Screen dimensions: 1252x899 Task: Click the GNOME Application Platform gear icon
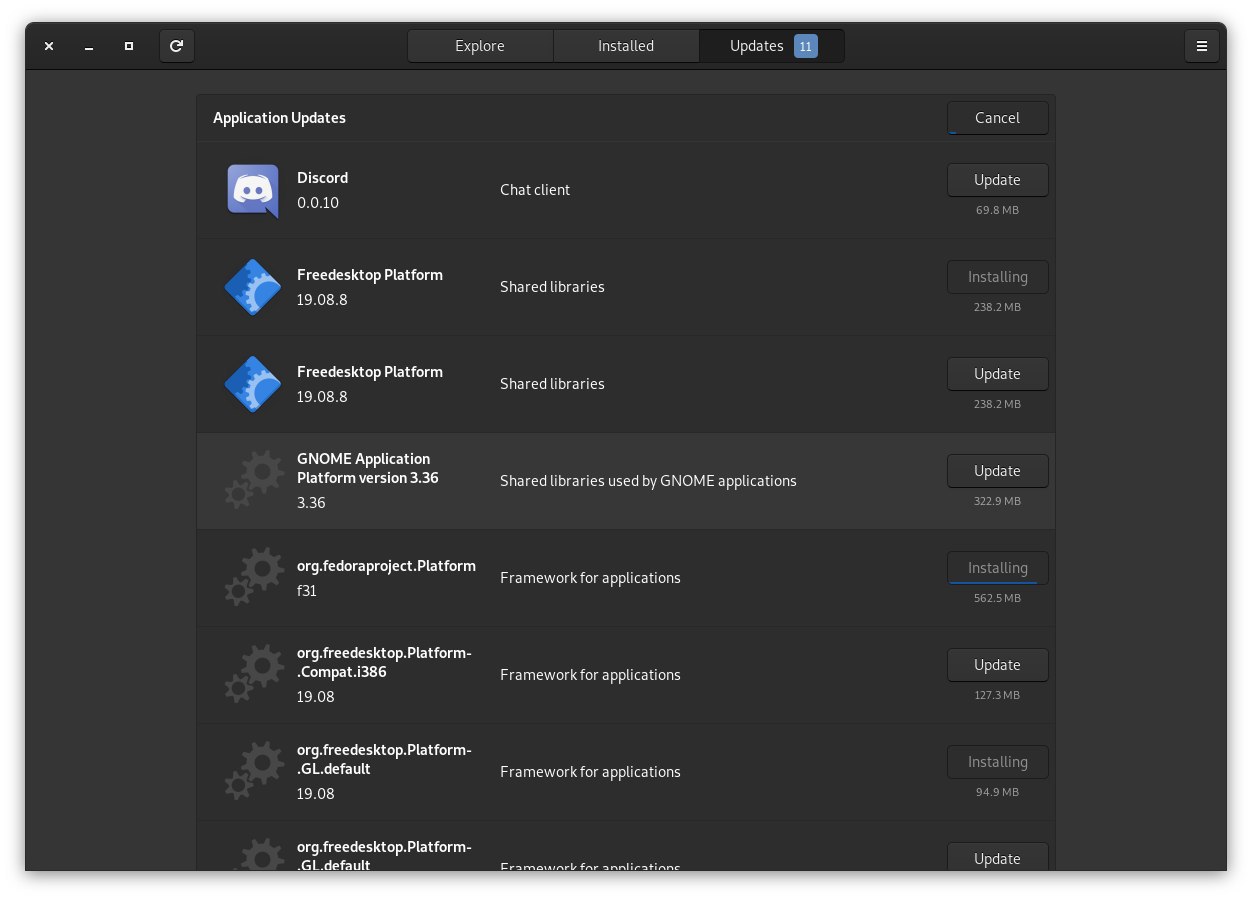(x=254, y=481)
